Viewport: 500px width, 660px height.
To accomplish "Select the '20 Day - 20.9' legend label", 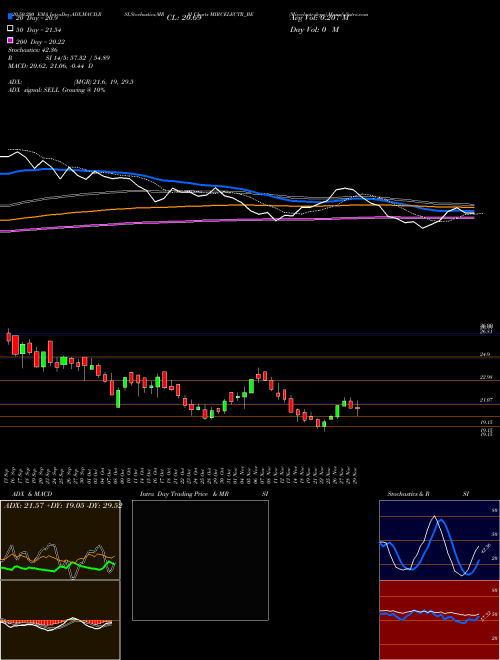I will pyautogui.click(x=35, y=18).
